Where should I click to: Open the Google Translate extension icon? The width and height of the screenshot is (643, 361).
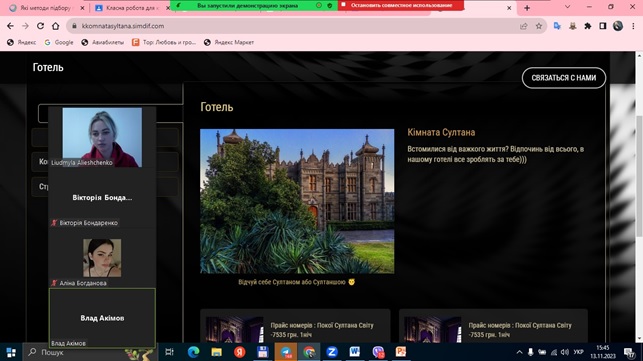coord(557,26)
